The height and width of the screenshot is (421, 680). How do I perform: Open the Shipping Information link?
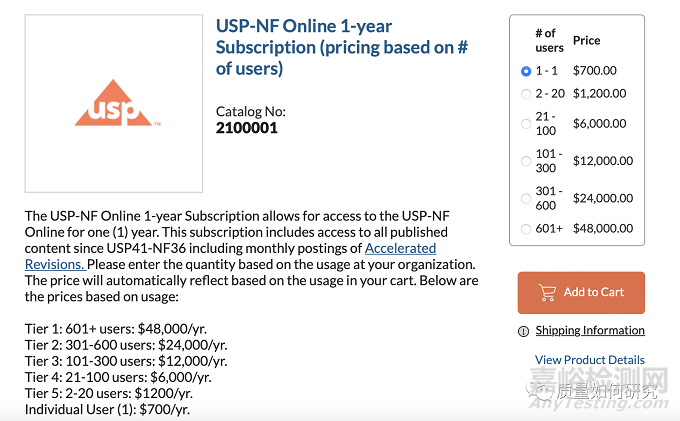point(590,331)
